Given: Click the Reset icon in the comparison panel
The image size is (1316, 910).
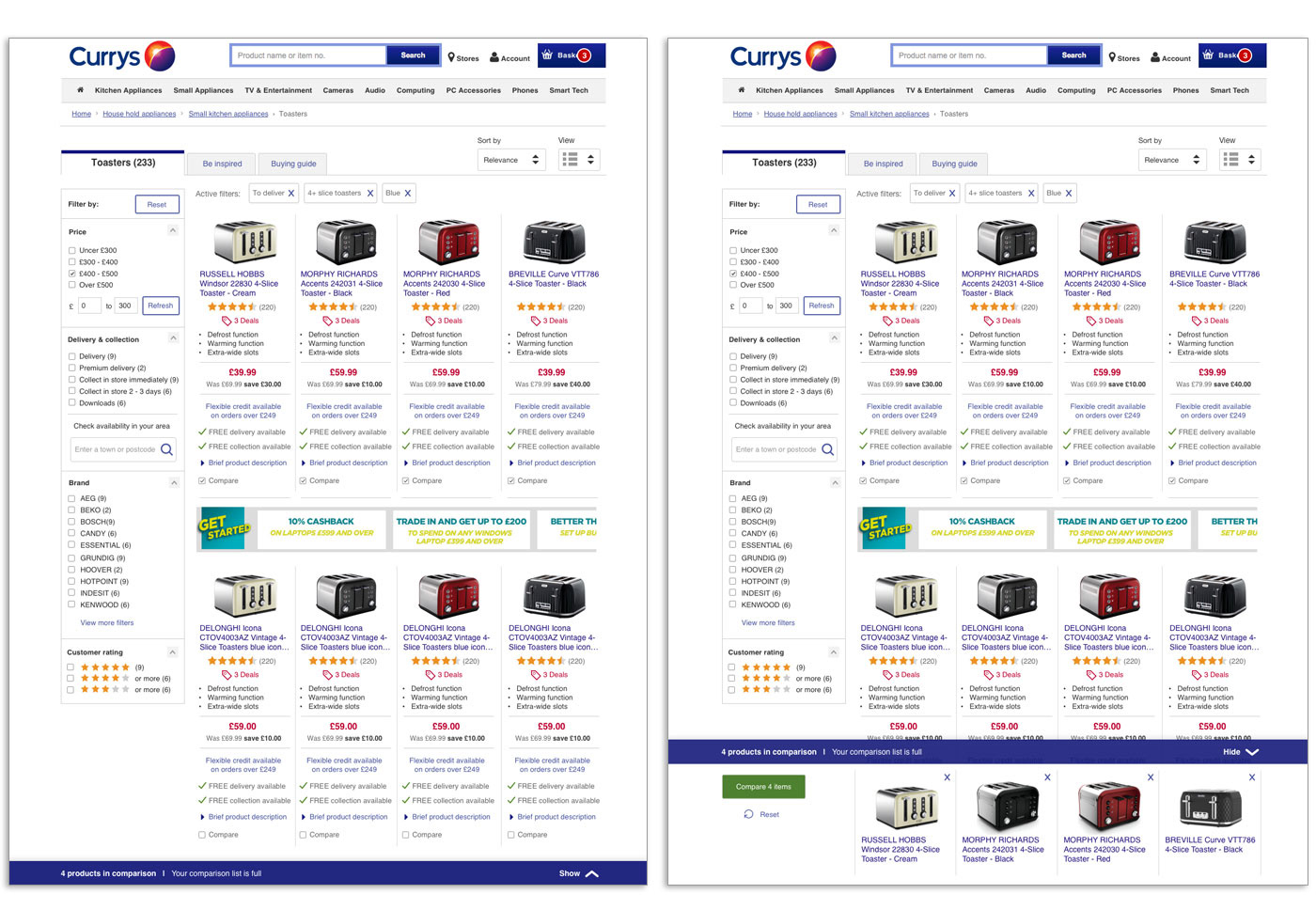Looking at the screenshot, I should [749, 814].
